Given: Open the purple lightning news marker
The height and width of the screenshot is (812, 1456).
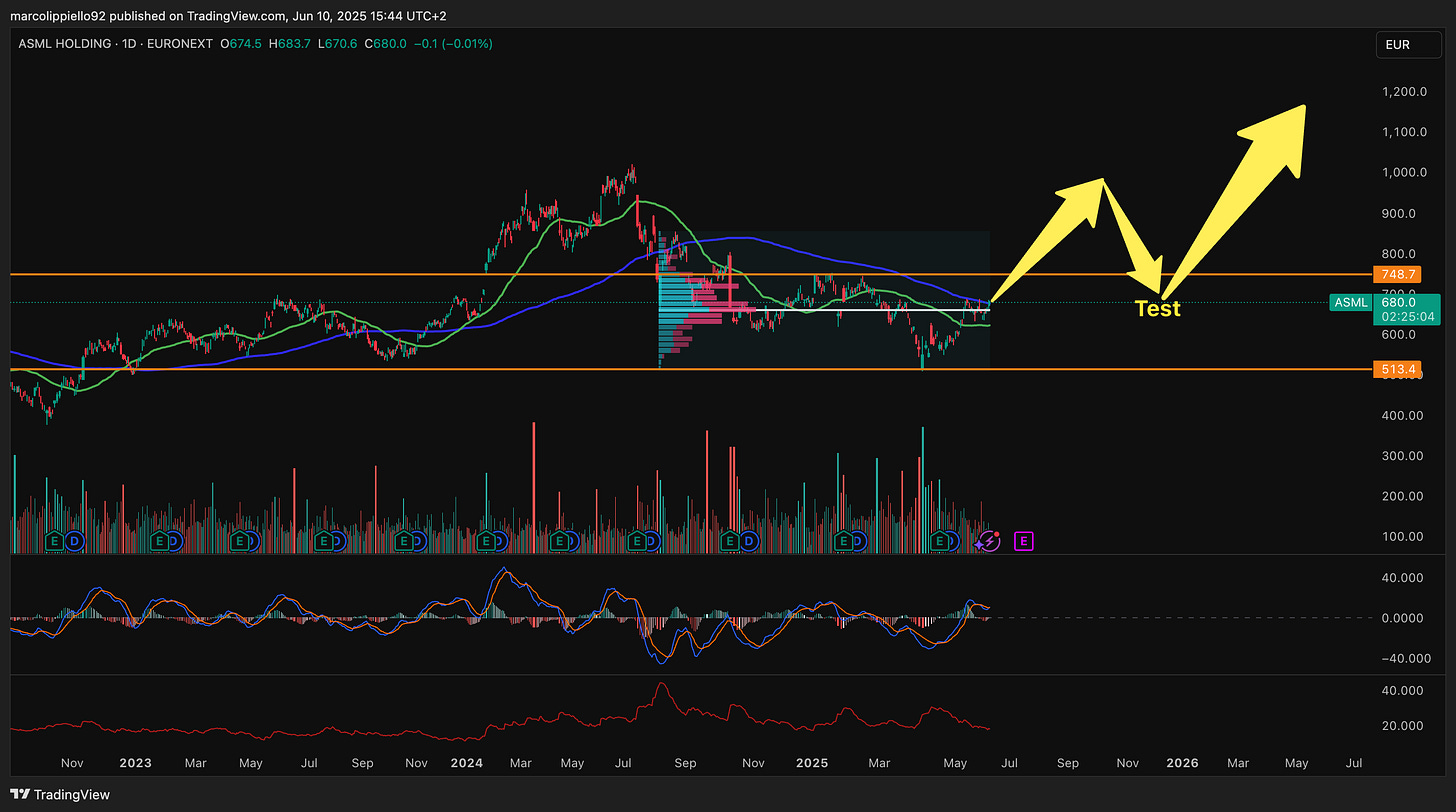Looking at the screenshot, I should coord(989,541).
